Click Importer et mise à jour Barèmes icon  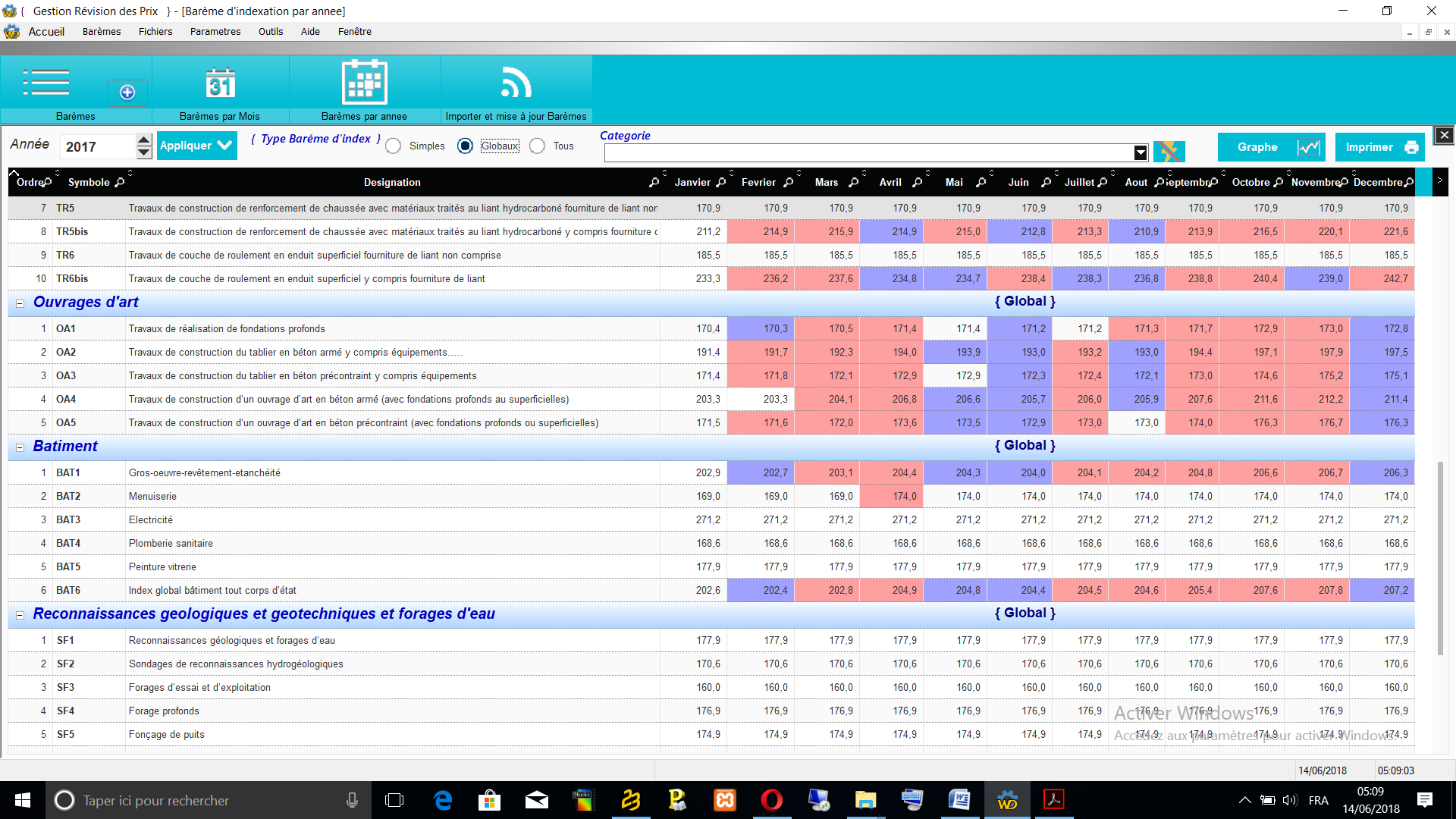516,83
